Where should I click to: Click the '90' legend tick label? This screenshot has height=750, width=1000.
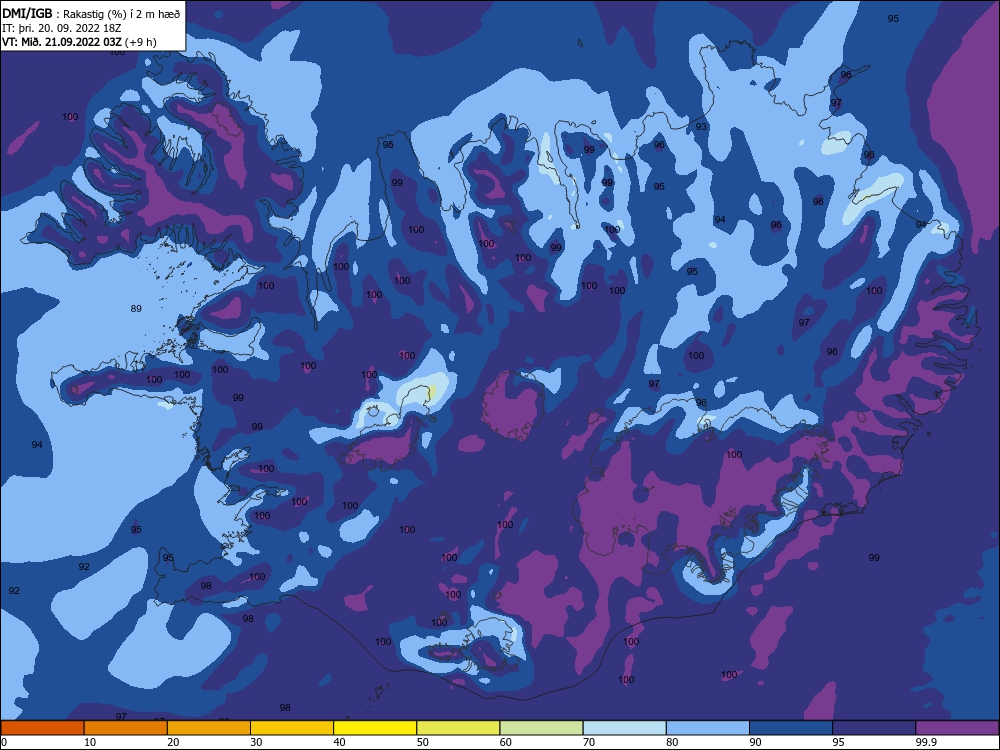(756, 742)
